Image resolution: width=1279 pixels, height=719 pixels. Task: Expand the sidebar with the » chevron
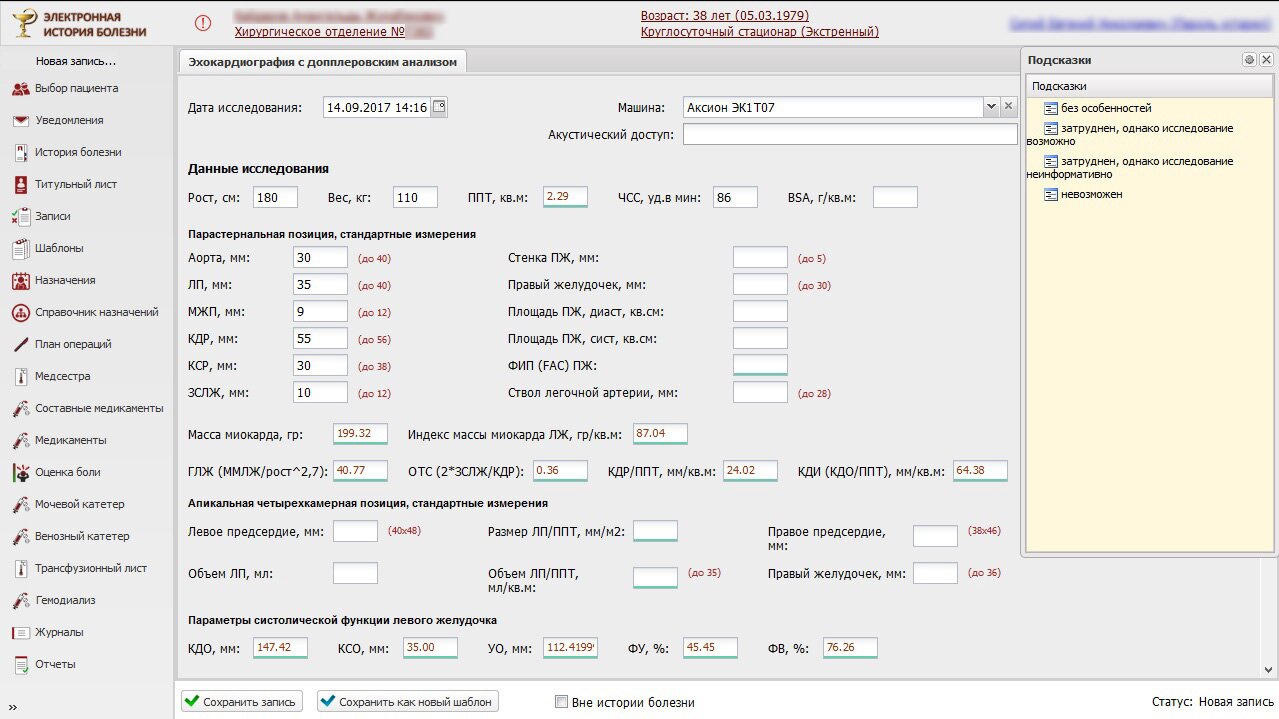13,707
